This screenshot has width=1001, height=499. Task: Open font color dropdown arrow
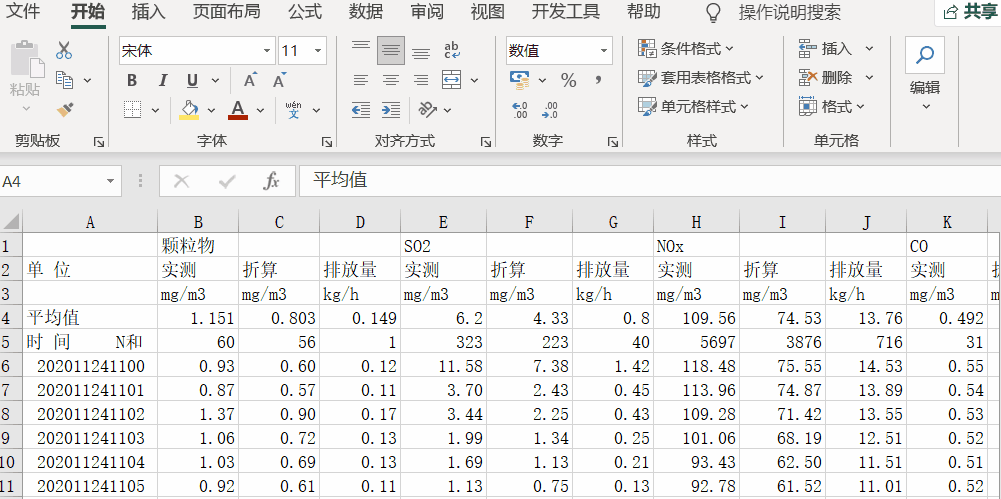[x=260, y=110]
